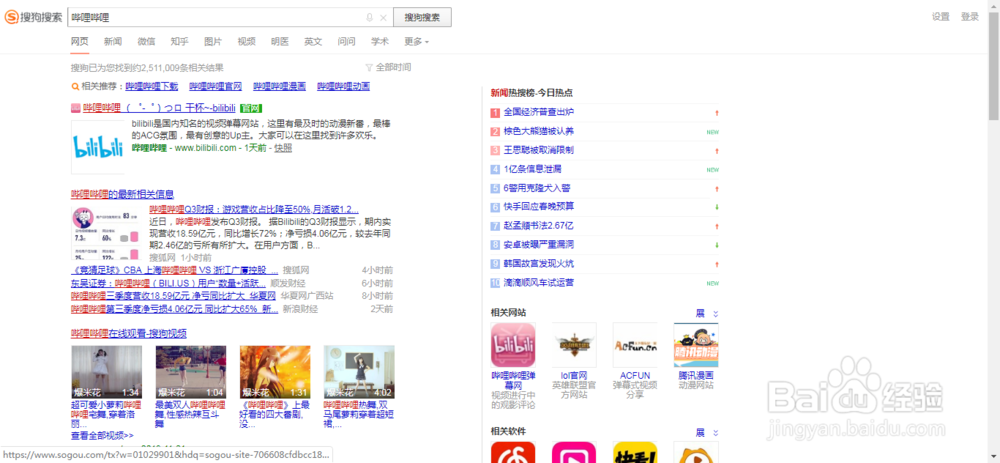The image size is (1000, 463).
Task: Click related suggestion 哔哩哔哩下载
Action: tap(152, 86)
